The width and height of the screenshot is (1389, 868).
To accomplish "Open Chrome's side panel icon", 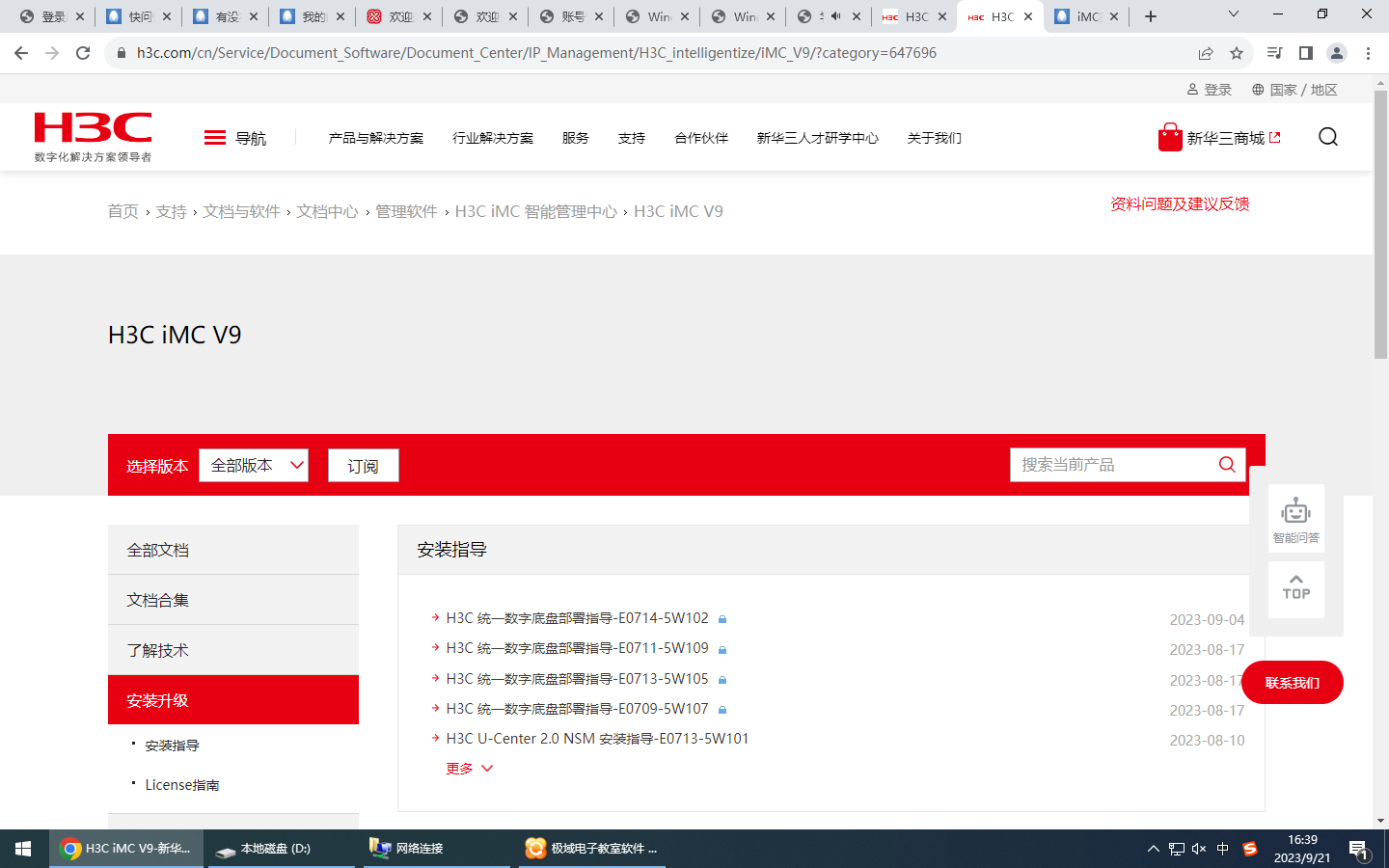I will pos(1306,53).
